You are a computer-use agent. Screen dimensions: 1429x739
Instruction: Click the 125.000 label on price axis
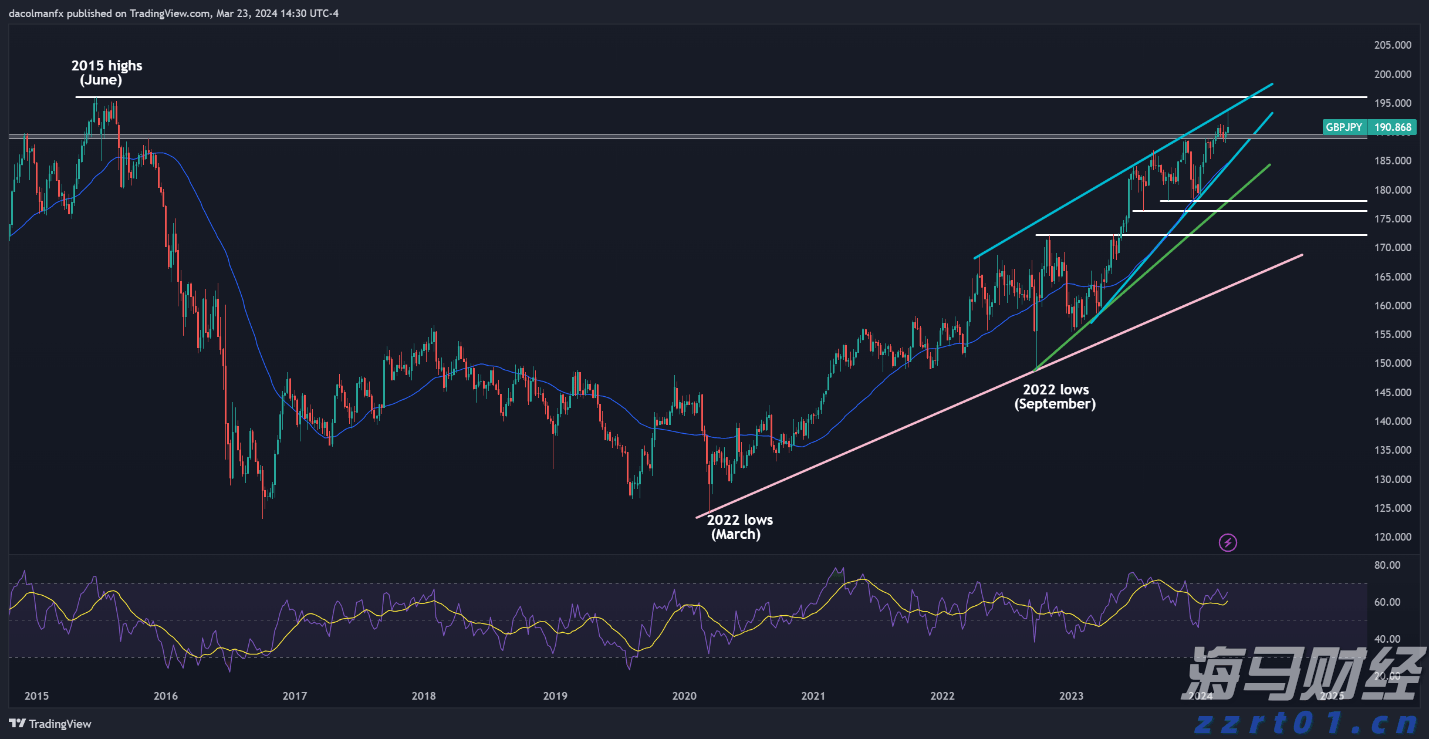coord(1392,508)
